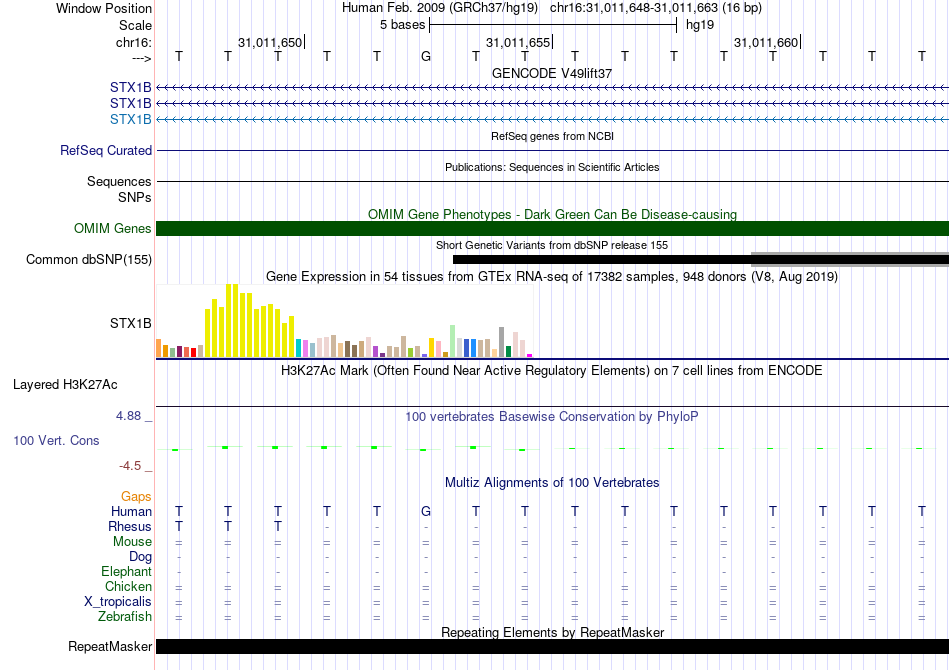950x670 pixels.
Task: Open the RefSeq Curated track label
Action: 105,150
